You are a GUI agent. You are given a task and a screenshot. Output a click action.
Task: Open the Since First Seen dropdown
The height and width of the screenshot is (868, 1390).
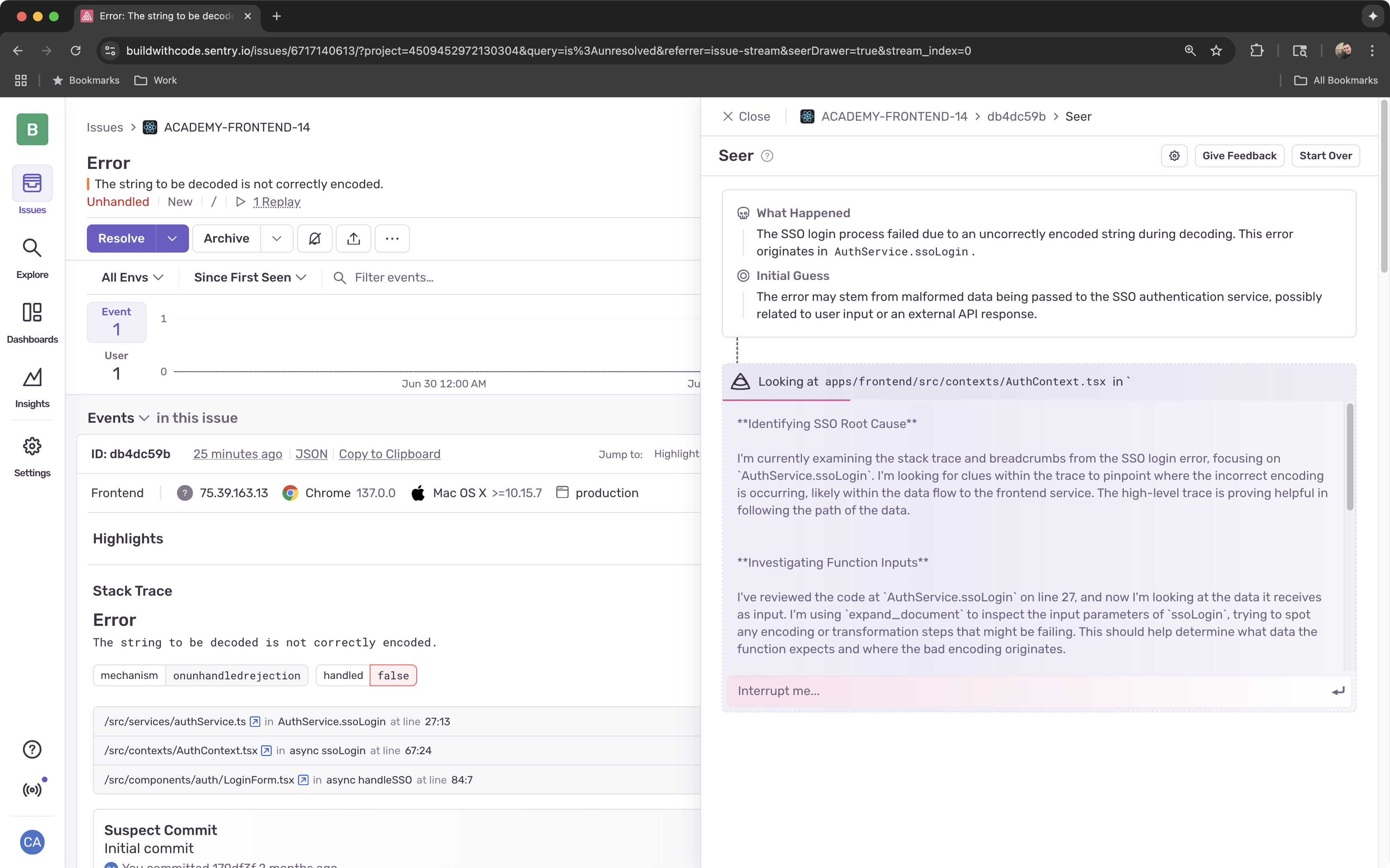250,277
